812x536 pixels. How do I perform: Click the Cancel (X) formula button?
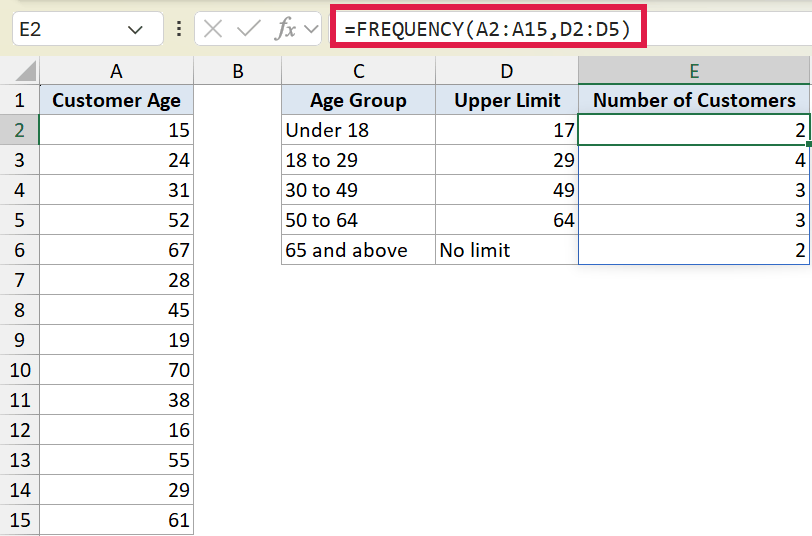click(213, 29)
